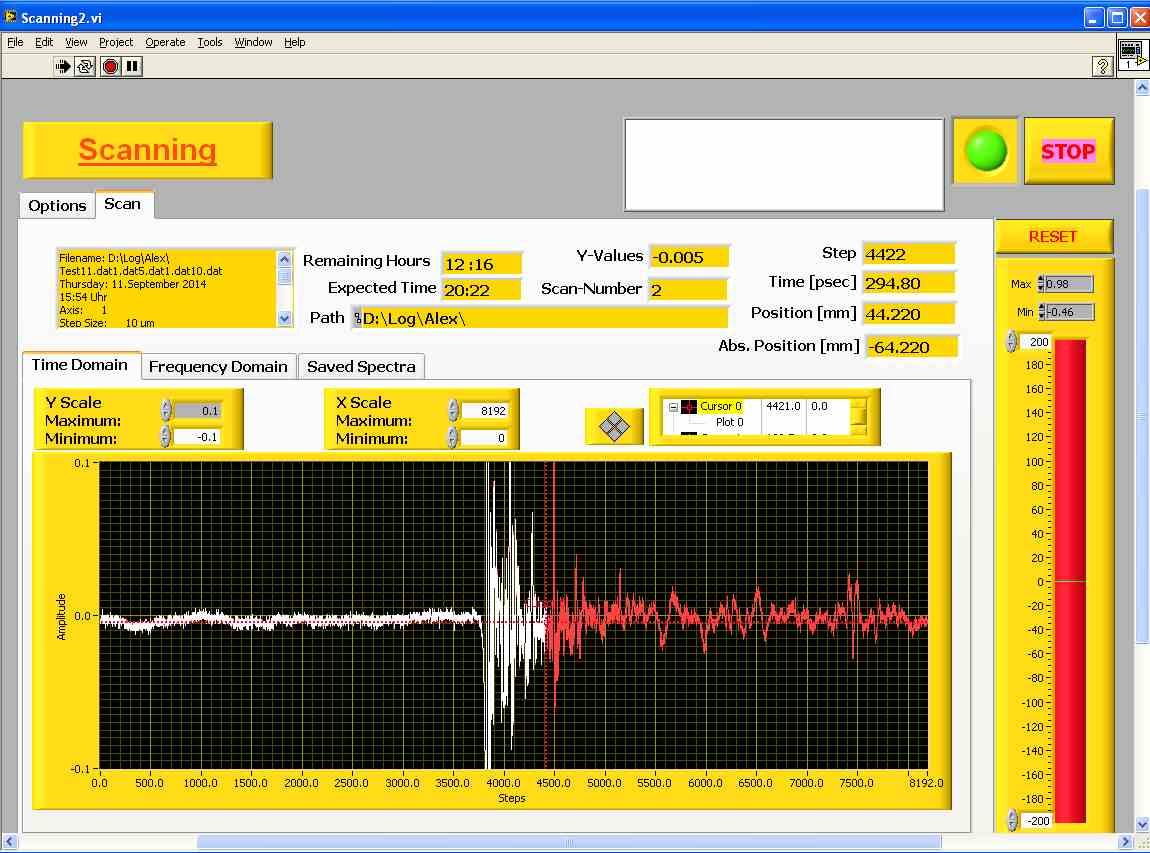Step the X Scale Maximum value control

click(453, 410)
